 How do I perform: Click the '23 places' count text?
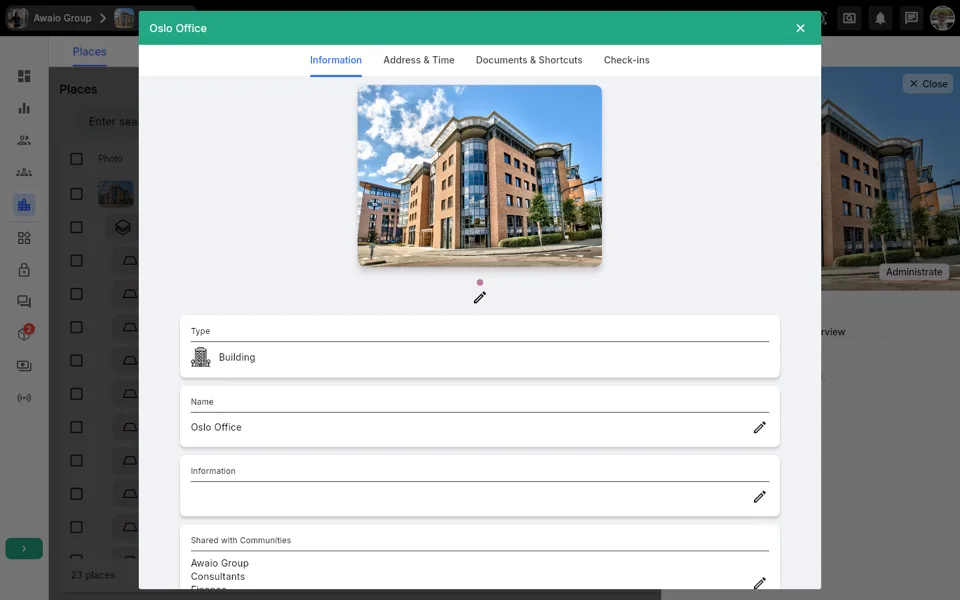point(93,575)
